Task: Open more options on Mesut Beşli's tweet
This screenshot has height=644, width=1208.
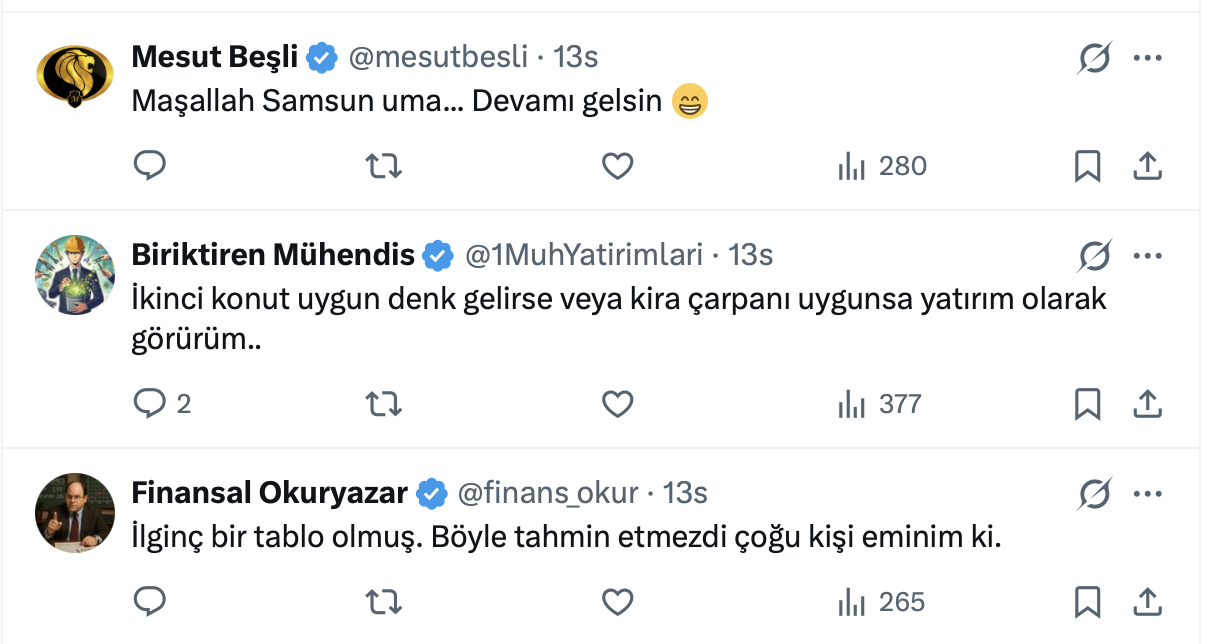Action: [1147, 58]
